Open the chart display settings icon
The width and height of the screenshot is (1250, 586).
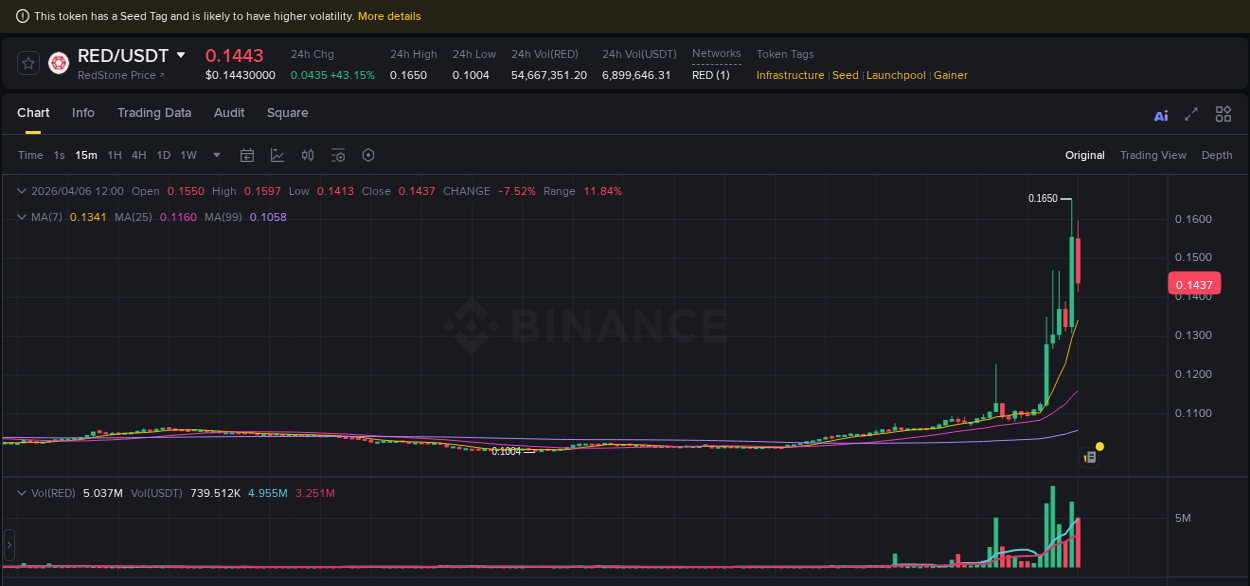[338, 155]
